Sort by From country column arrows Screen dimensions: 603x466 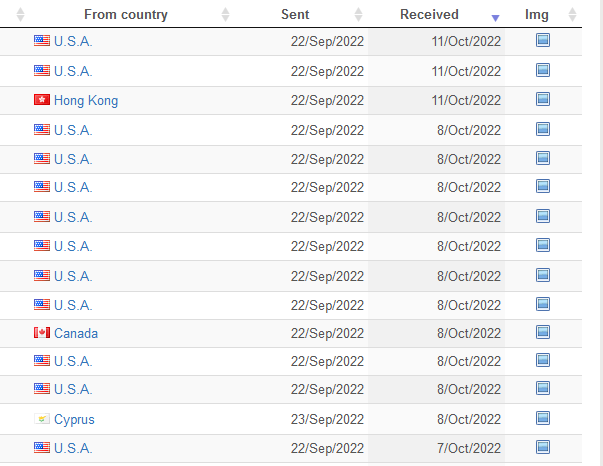tap(225, 15)
